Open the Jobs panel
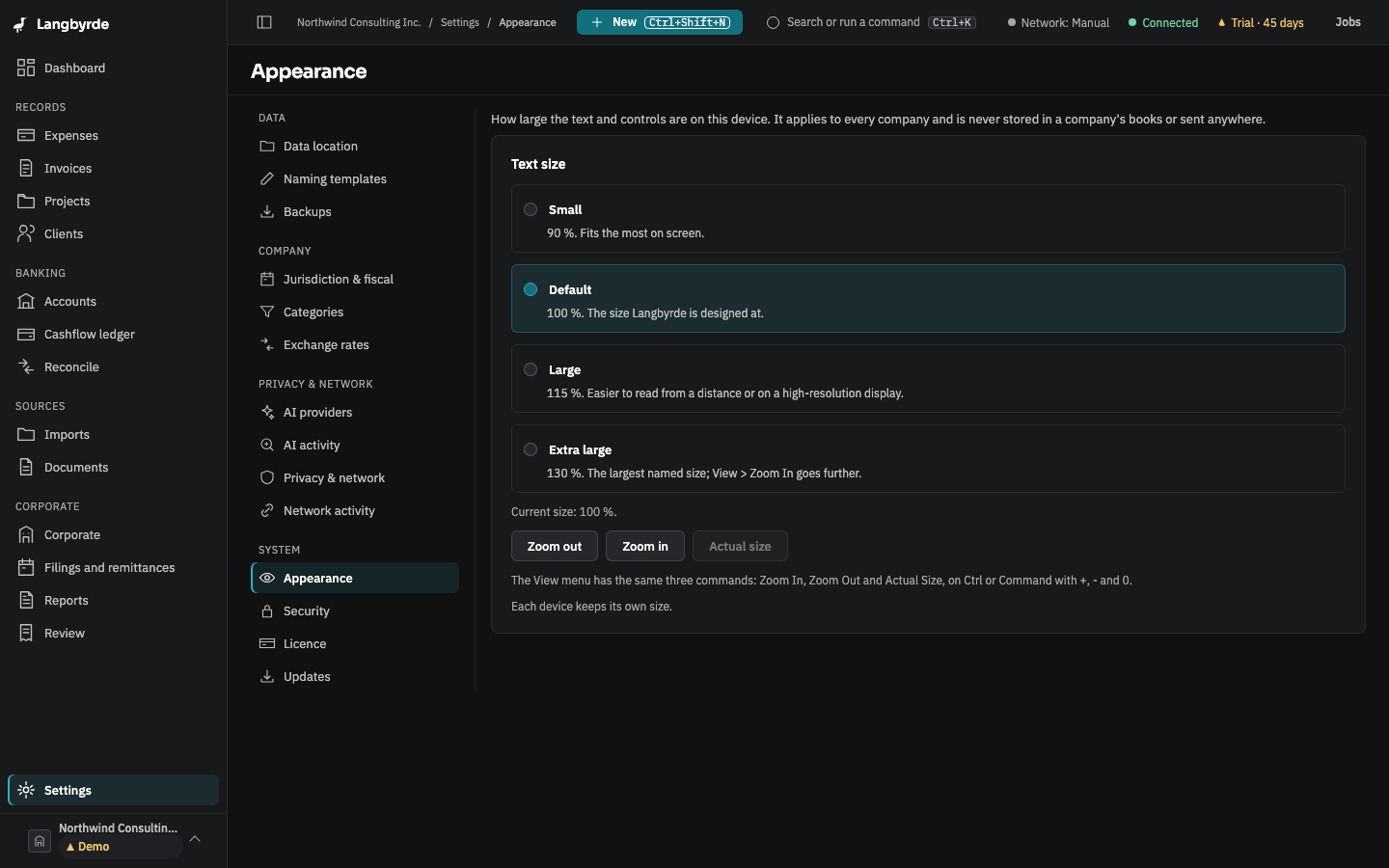The height and width of the screenshot is (868, 1389). pyautogui.click(x=1348, y=22)
